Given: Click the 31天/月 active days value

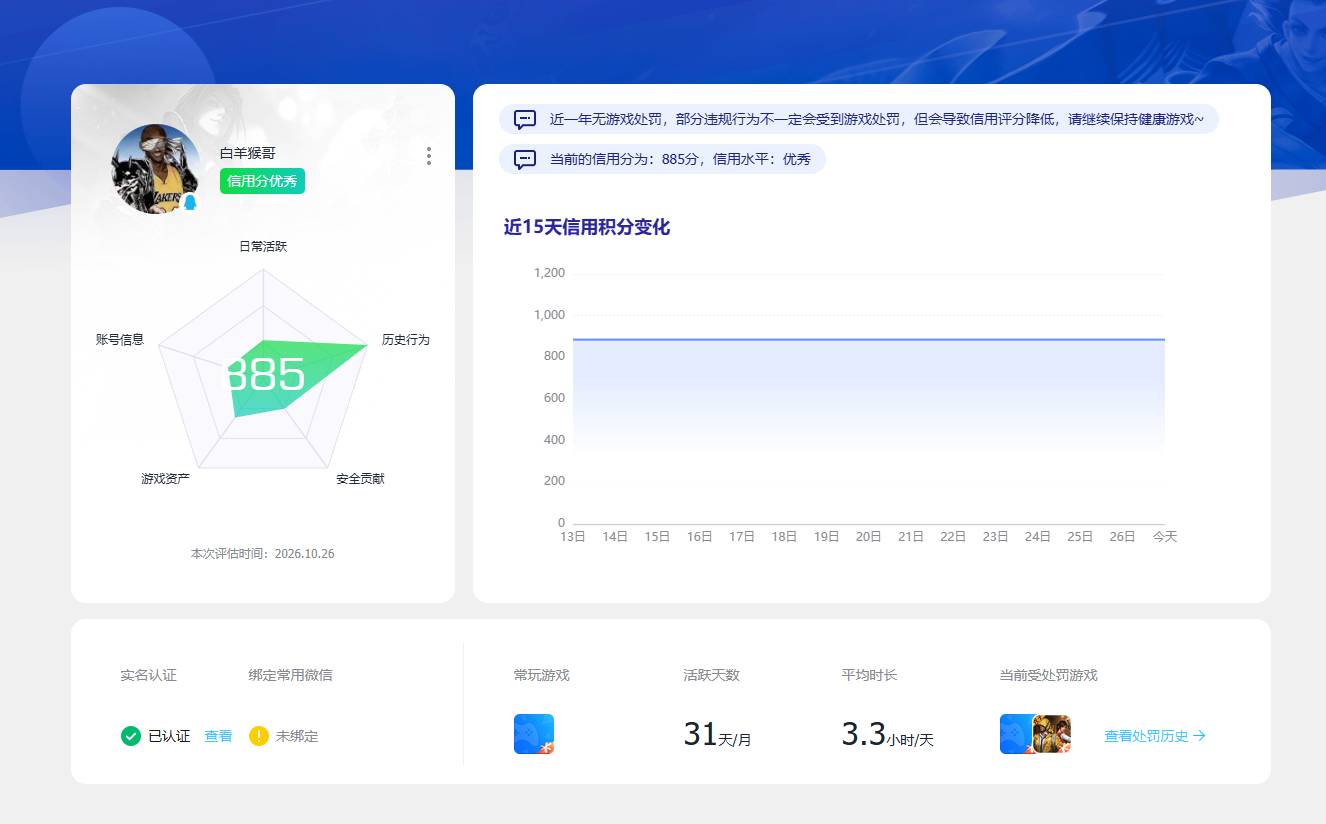Looking at the screenshot, I should click(x=717, y=735).
